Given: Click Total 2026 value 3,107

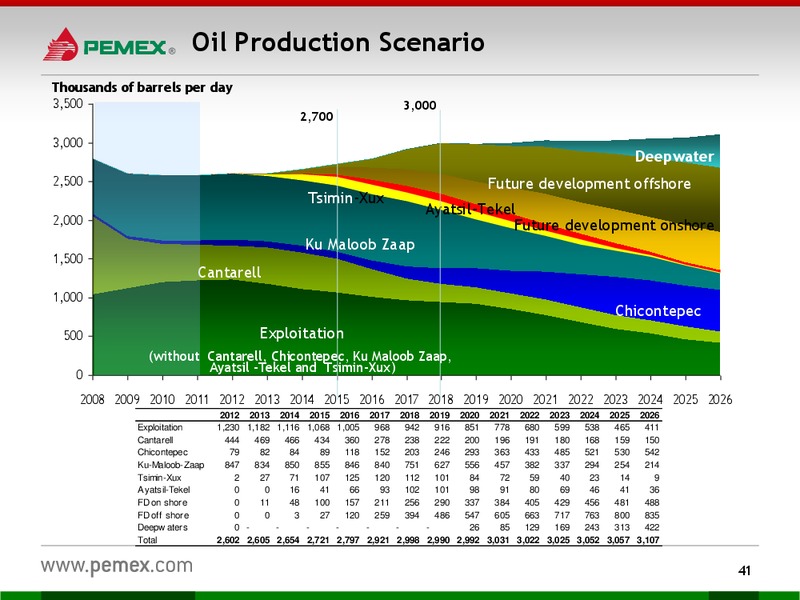Looking at the screenshot, I should pos(648,540).
